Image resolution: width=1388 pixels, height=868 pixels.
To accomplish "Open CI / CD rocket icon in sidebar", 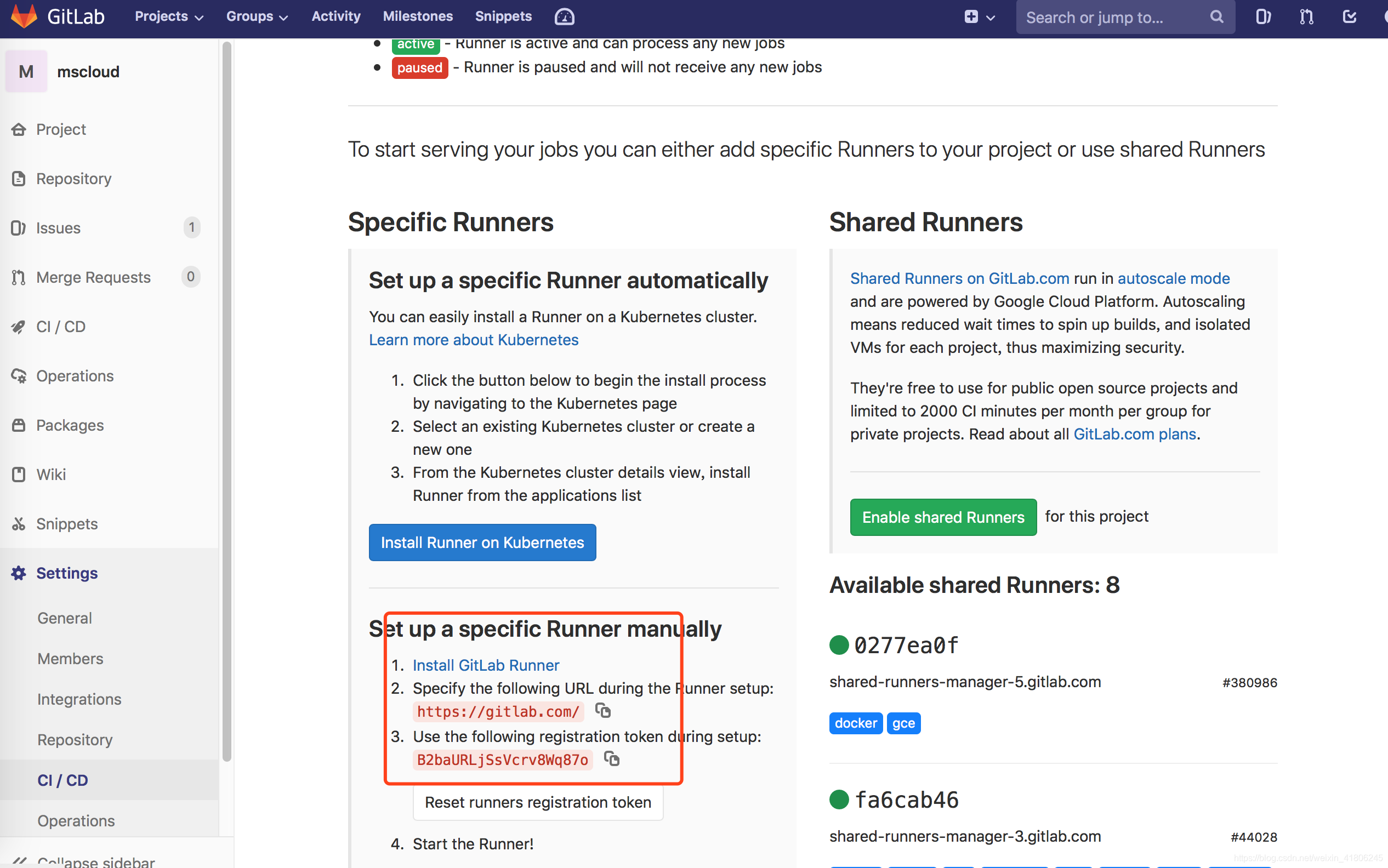I will [19, 327].
